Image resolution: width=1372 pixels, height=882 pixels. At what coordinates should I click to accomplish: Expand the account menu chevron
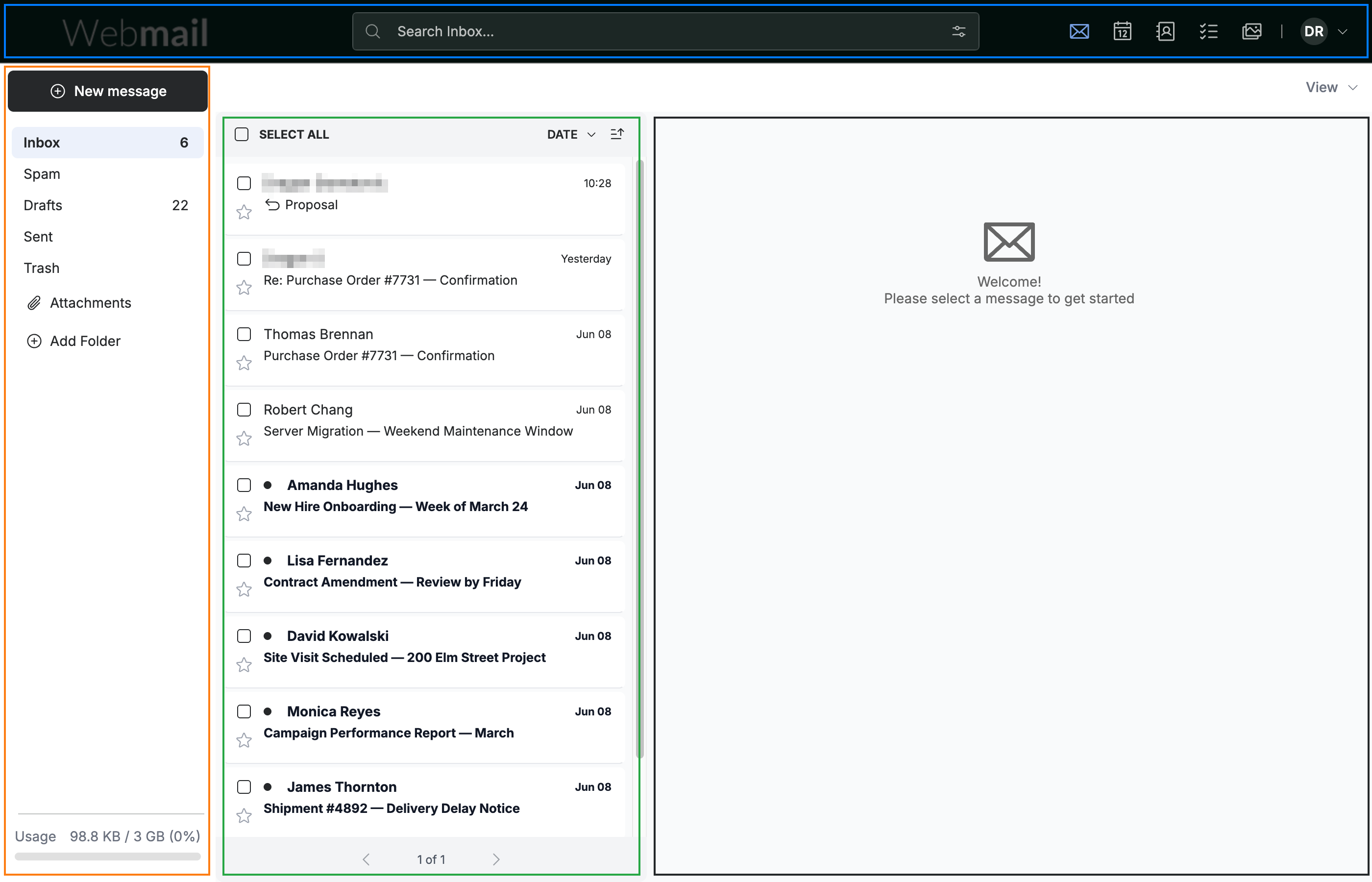1342,31
